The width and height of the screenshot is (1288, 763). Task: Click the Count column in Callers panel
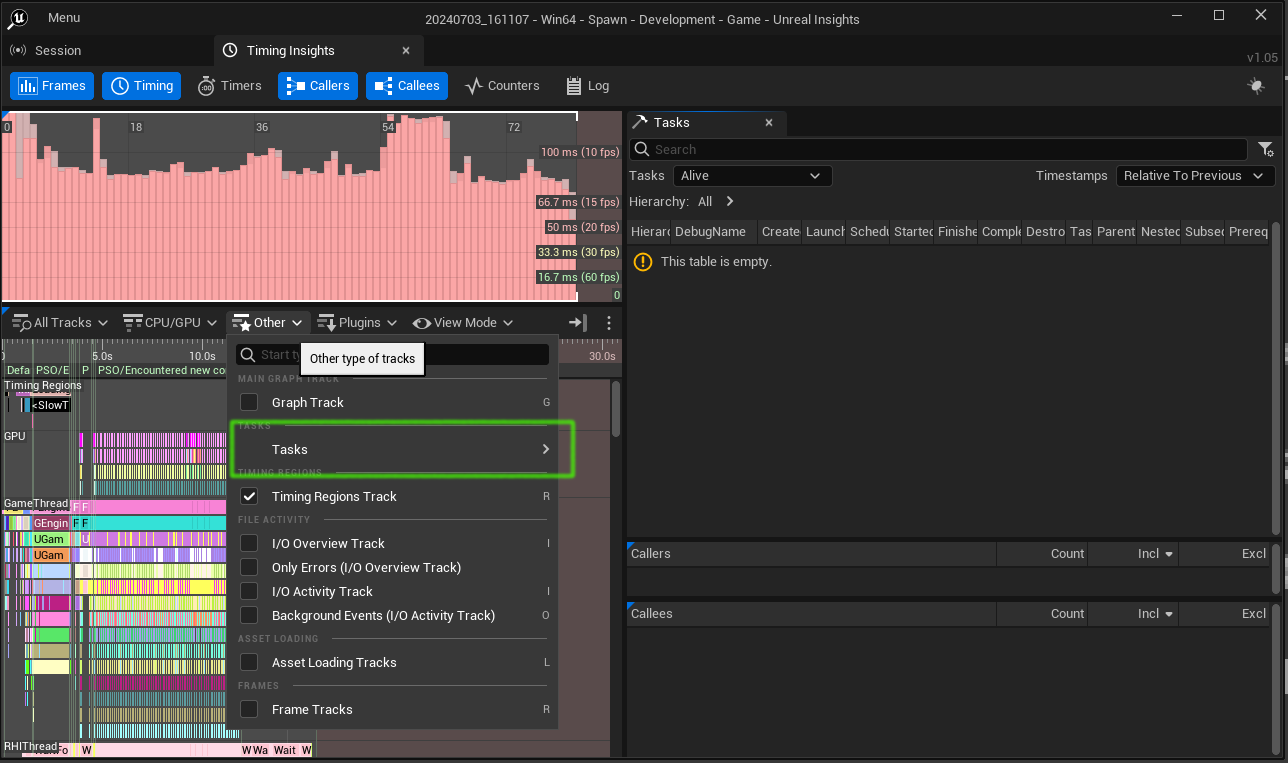tap(1043, 553)
